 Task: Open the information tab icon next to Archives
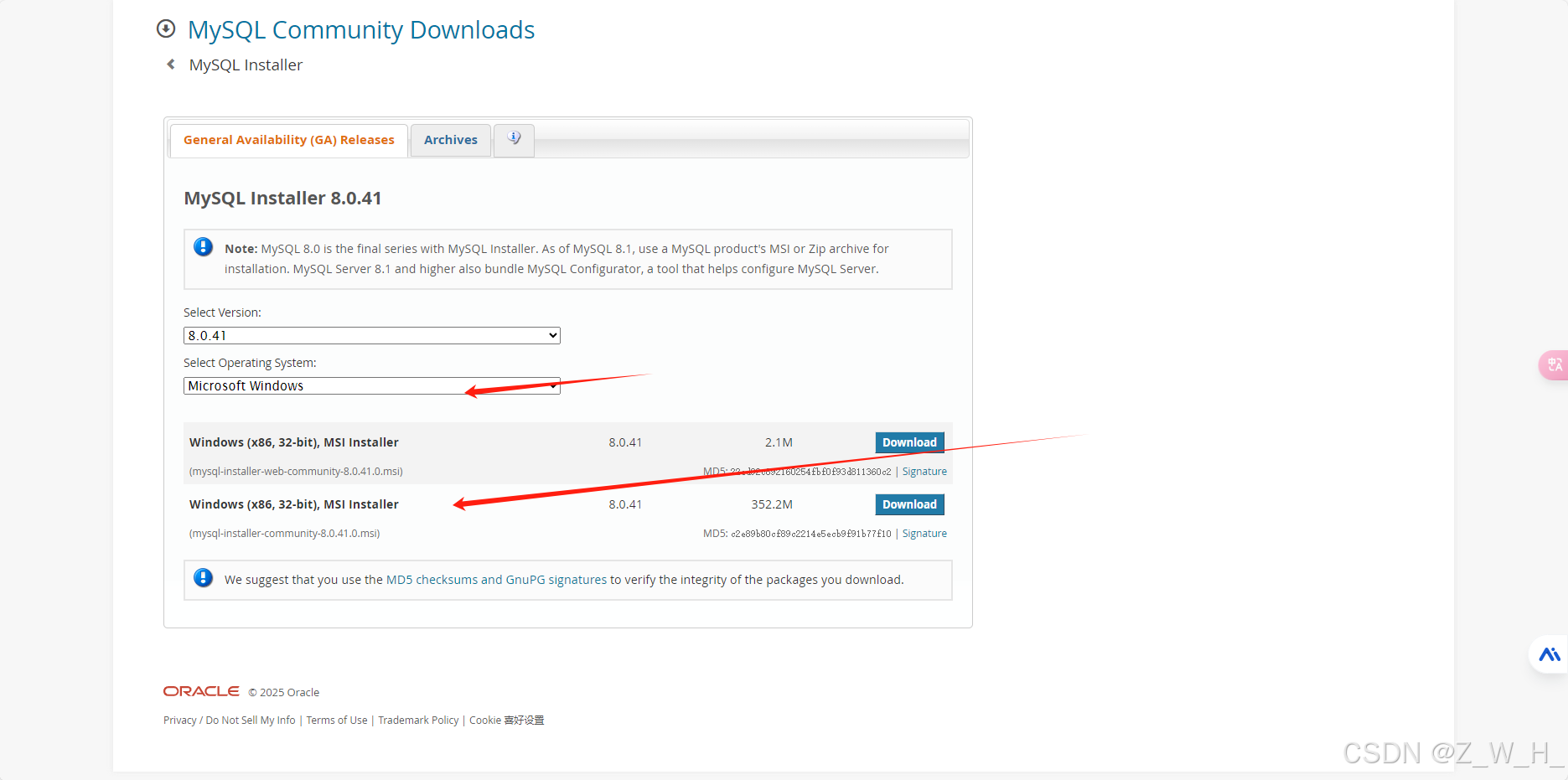click(514, 139)
